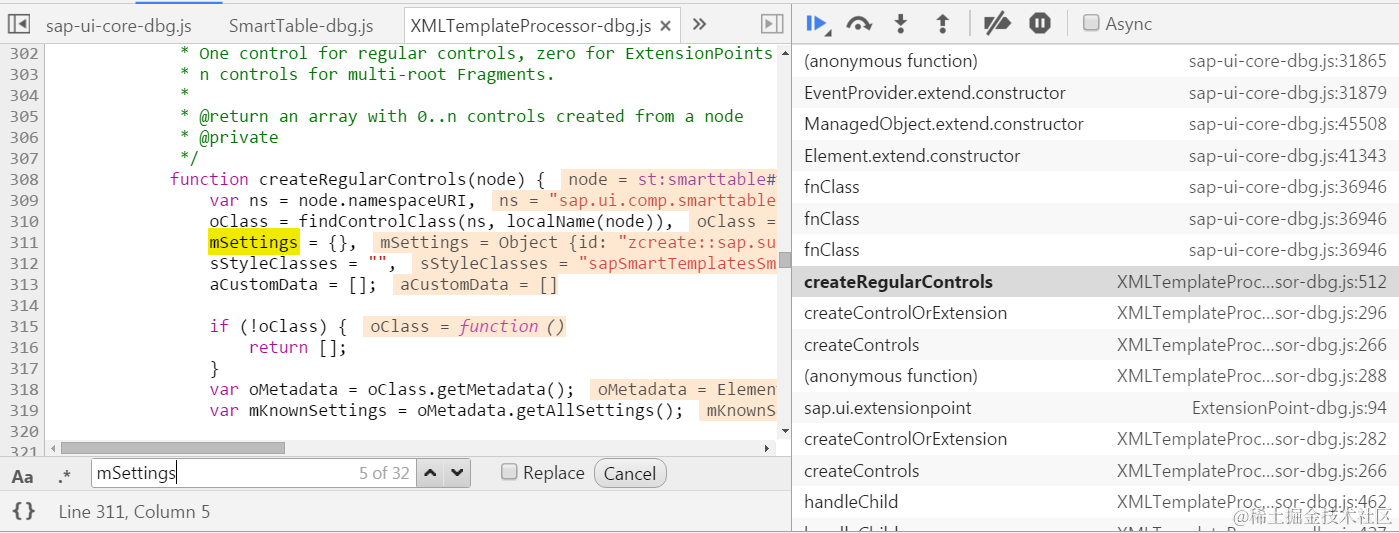The height and width of the screenshot is (533, 1399).
Task: Select ManagedObject.extend.constructor stack frame
Action: 1095,124
